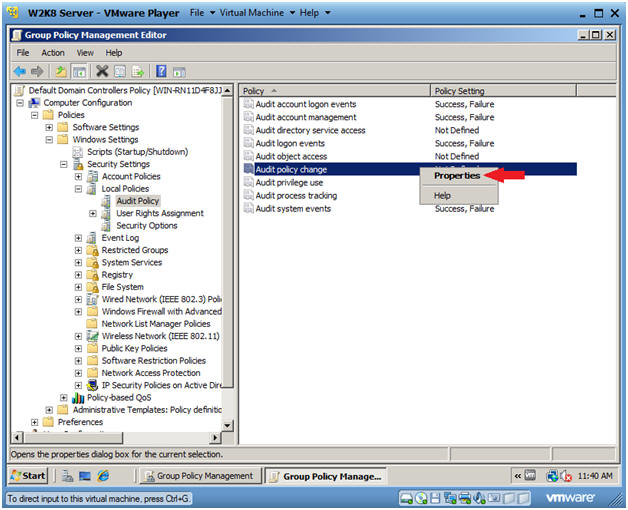
Task: Expand the User Rights Assignment node
Action: tap(93, 214)
